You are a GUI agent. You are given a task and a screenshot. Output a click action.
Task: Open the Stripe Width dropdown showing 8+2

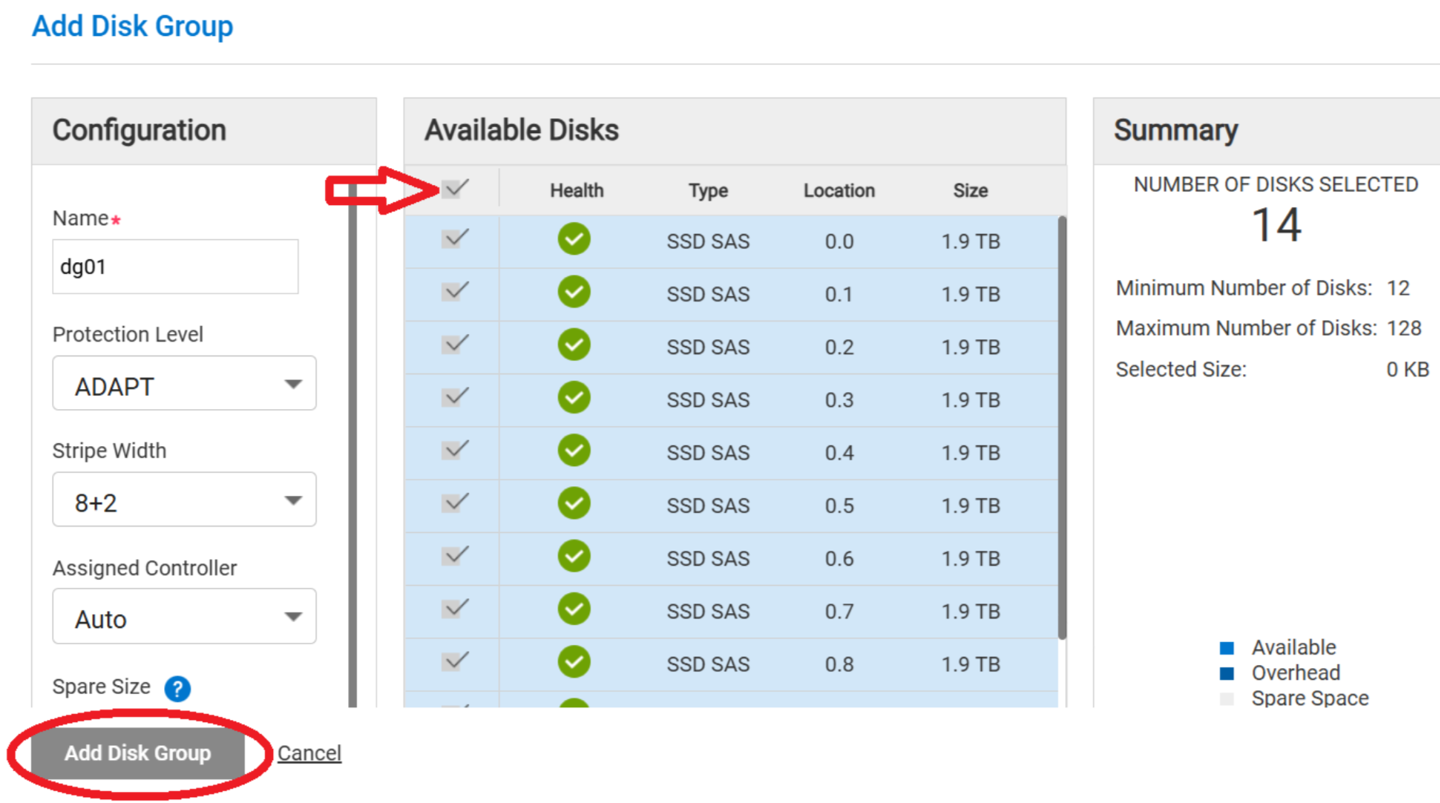184,499
